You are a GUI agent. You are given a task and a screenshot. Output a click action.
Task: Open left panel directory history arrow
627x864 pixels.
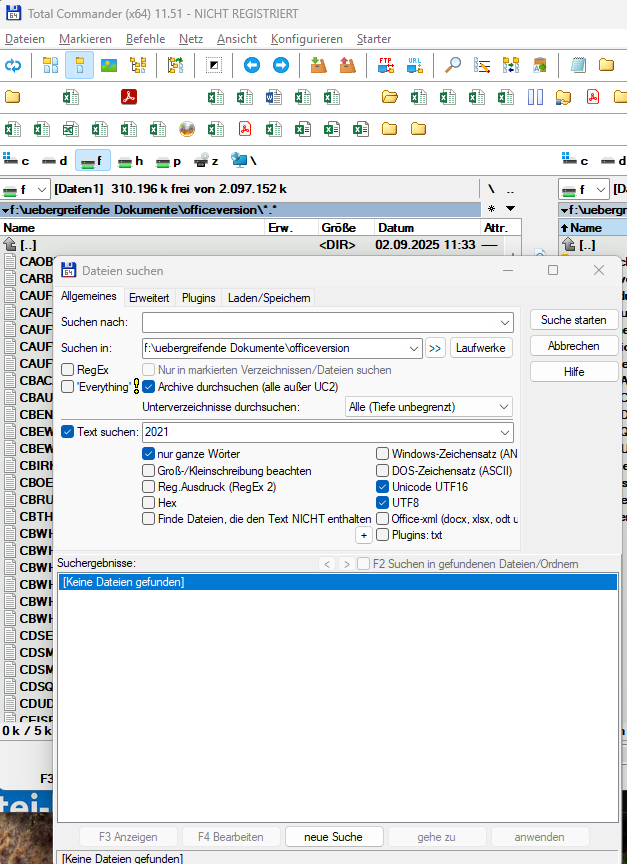[510, 209]
